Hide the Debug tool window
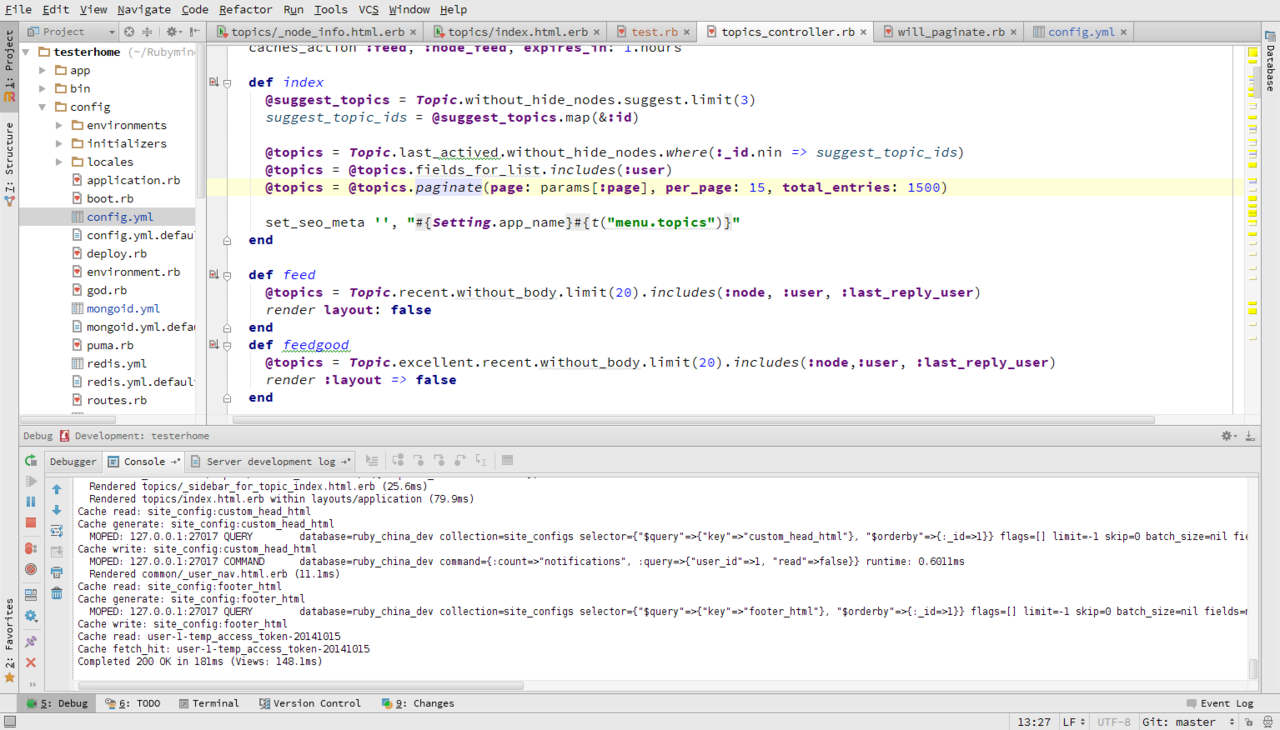 pyautogui.click(x=1250, y=436)
